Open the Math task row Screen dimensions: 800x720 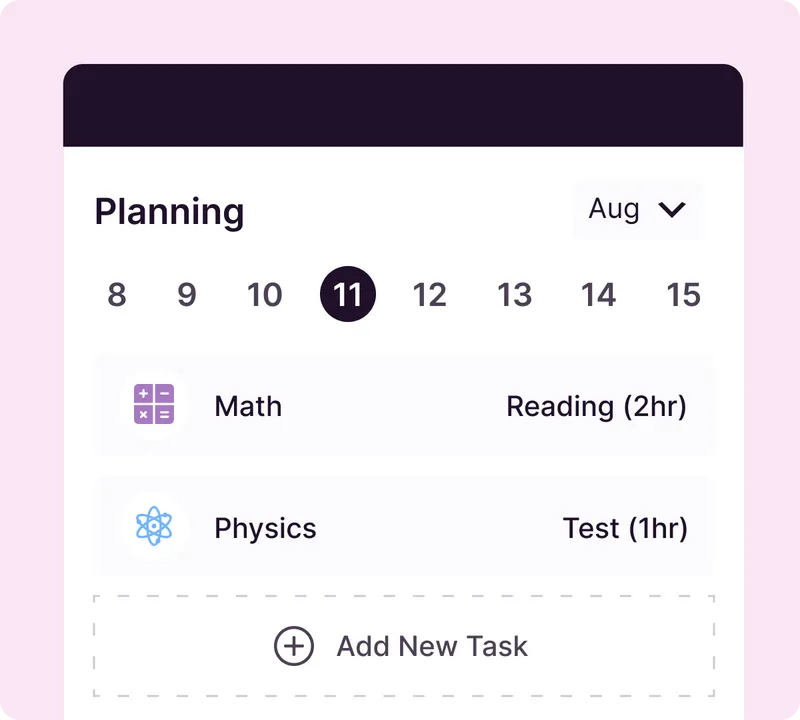(403, 406)
